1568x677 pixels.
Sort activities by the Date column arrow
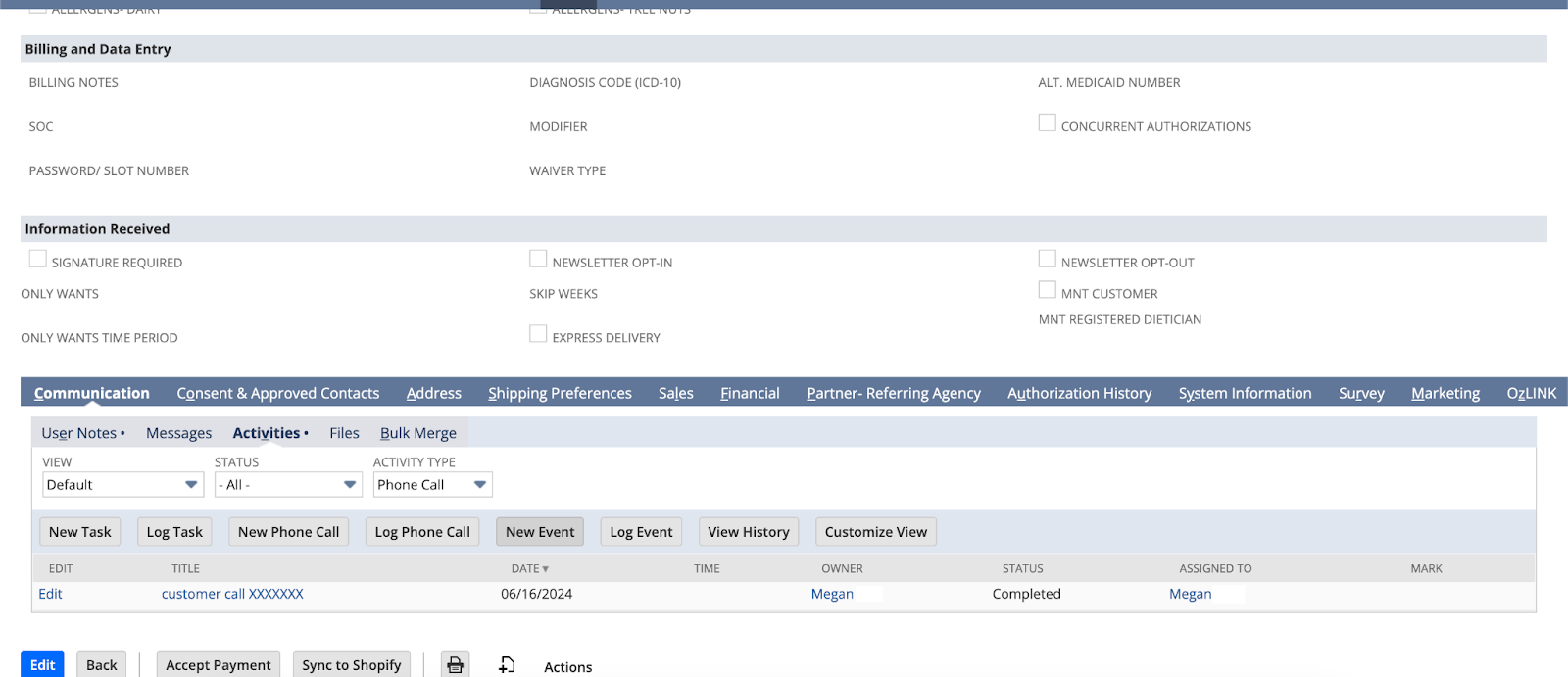coord(545,569)
